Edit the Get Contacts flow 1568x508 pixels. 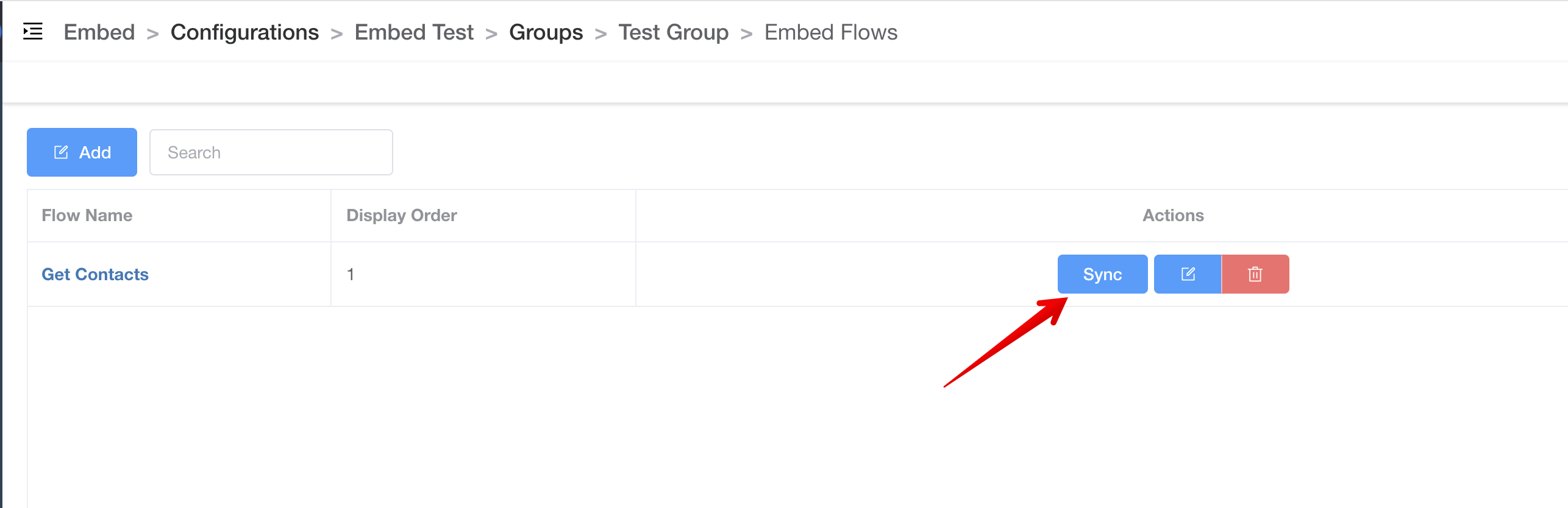click(x=1188, y=274)
